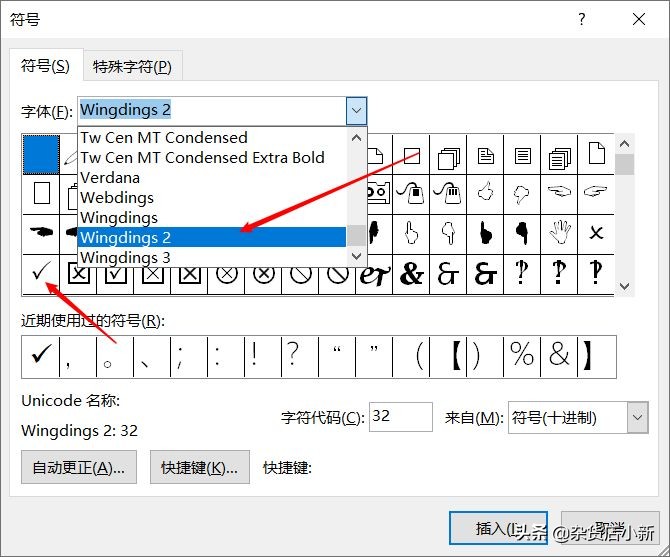This screenshot has width=670, height=557.
Task: Choose Tw Cen MT Condensed Extra Bold font
Action: (x=212, y=157)
